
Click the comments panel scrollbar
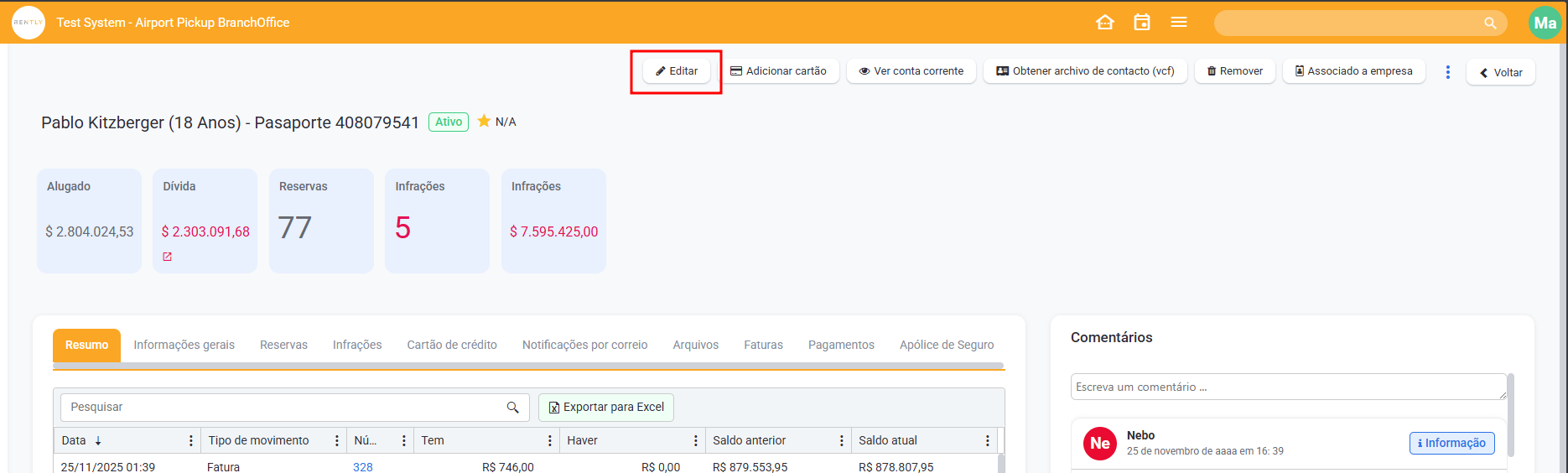pos(1511,415)
